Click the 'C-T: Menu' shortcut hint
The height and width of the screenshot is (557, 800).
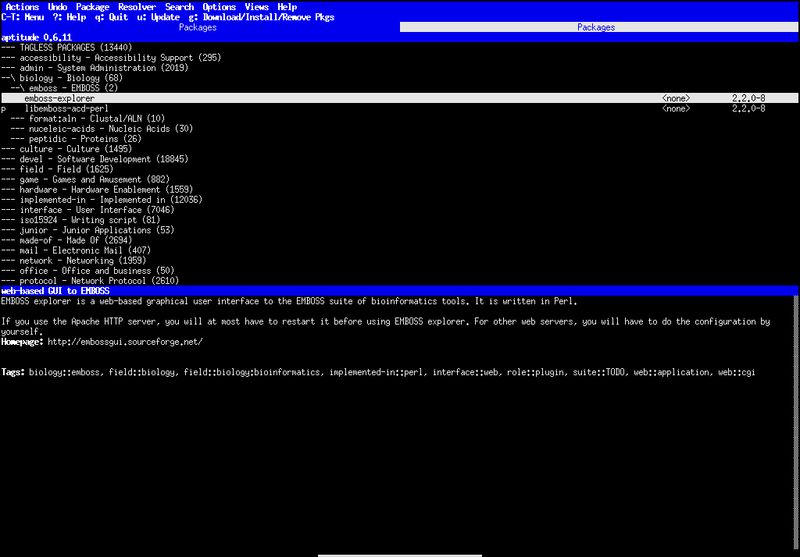tap(22, 17)
